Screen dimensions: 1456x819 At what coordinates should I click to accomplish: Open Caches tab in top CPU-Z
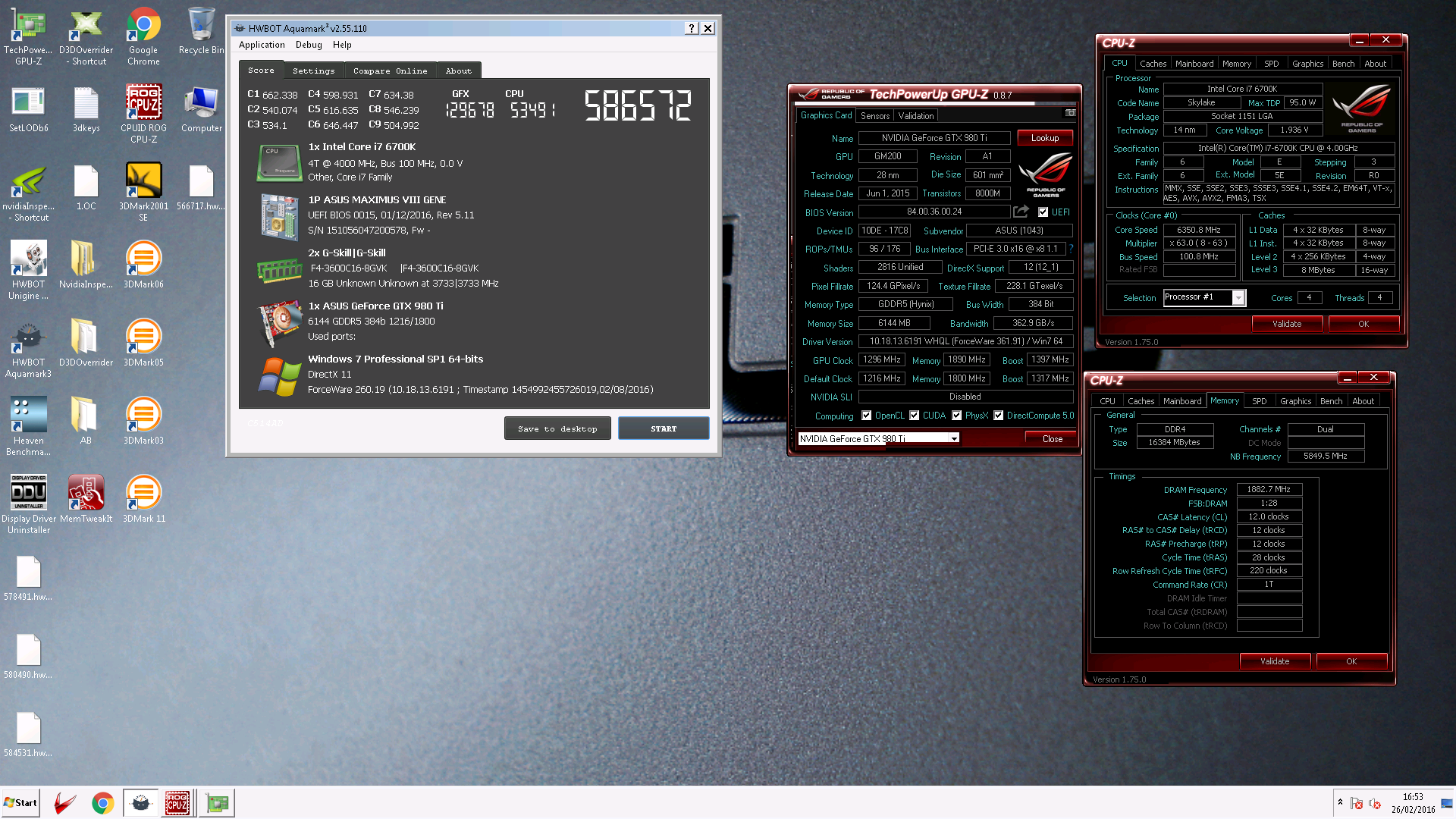(x=1153, y=64)
